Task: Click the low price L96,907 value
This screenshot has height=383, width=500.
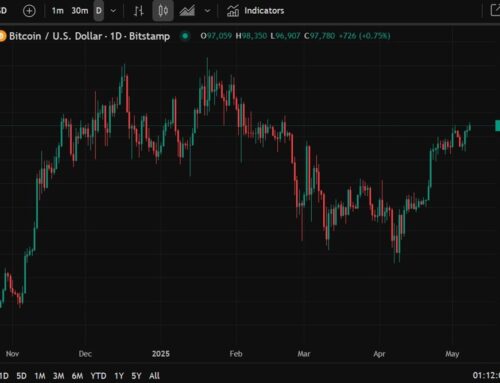Action: click(x=285, y=36)
